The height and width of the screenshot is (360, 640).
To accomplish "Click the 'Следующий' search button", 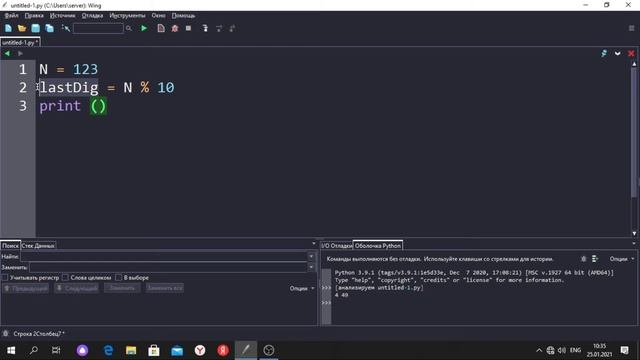I will (x=77, y=288).
